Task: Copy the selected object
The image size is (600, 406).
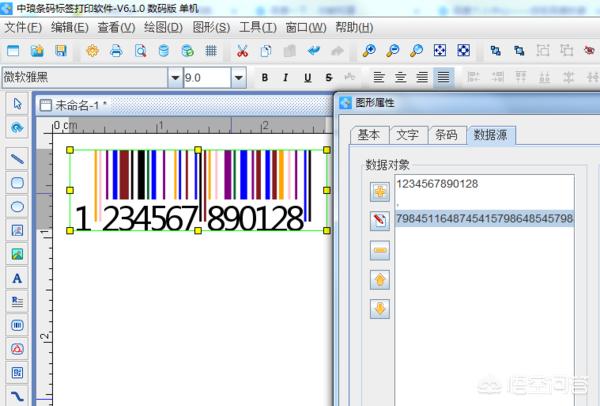Action: (266, 51)
